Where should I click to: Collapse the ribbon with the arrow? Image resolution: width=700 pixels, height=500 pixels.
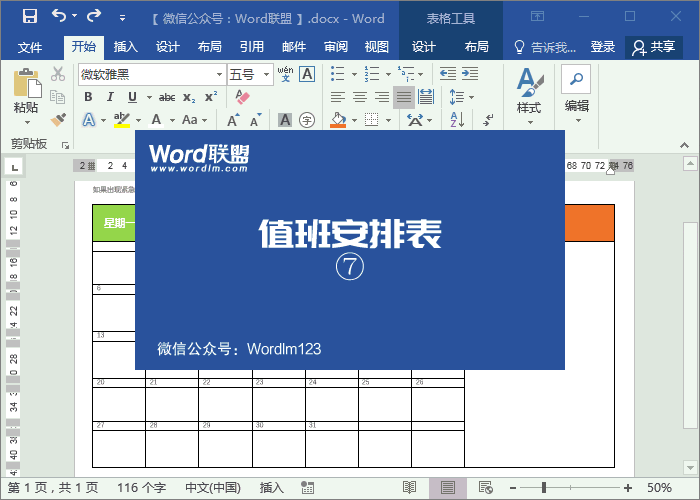(684, 145)
